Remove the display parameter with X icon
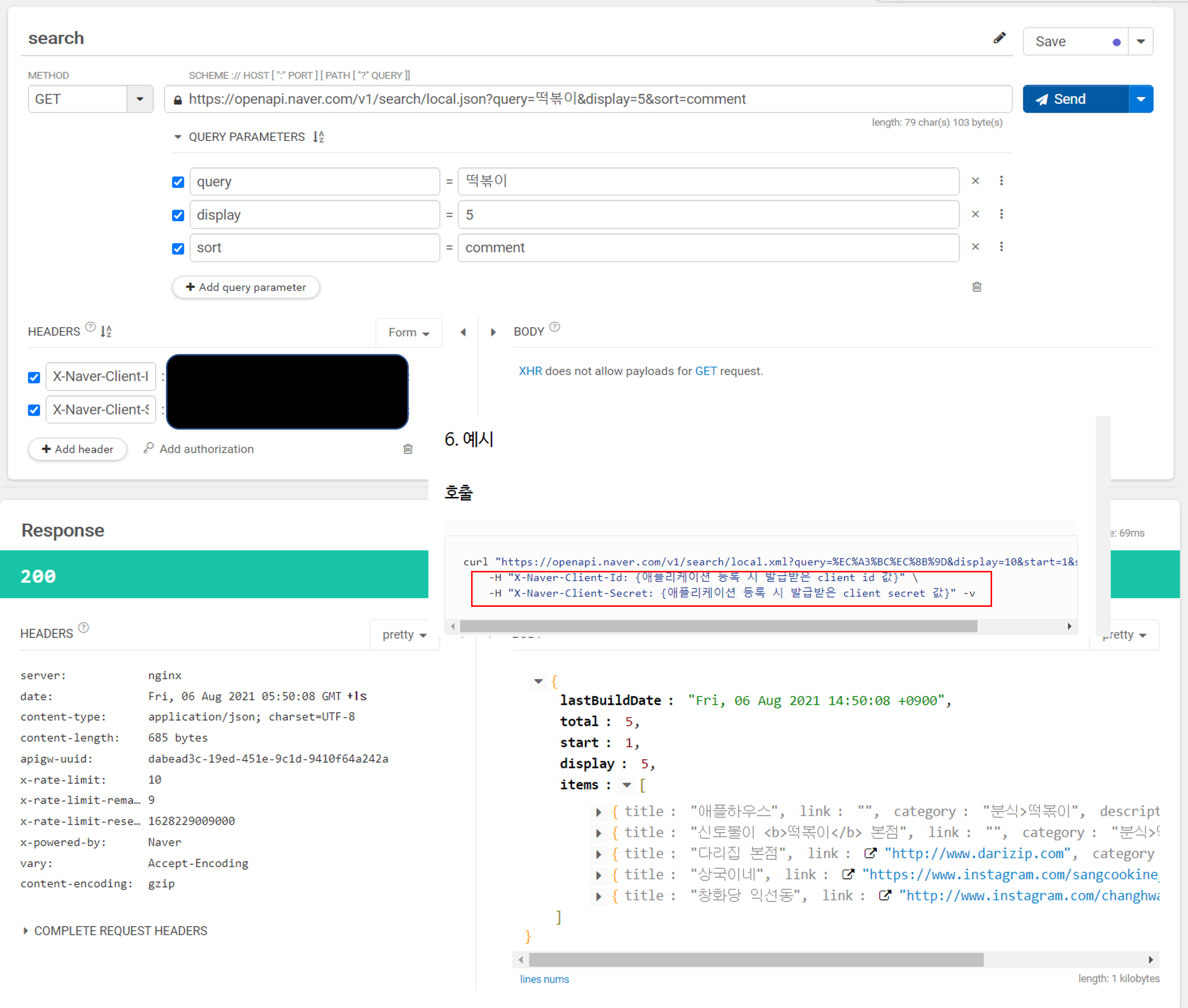 click(975, 214)
